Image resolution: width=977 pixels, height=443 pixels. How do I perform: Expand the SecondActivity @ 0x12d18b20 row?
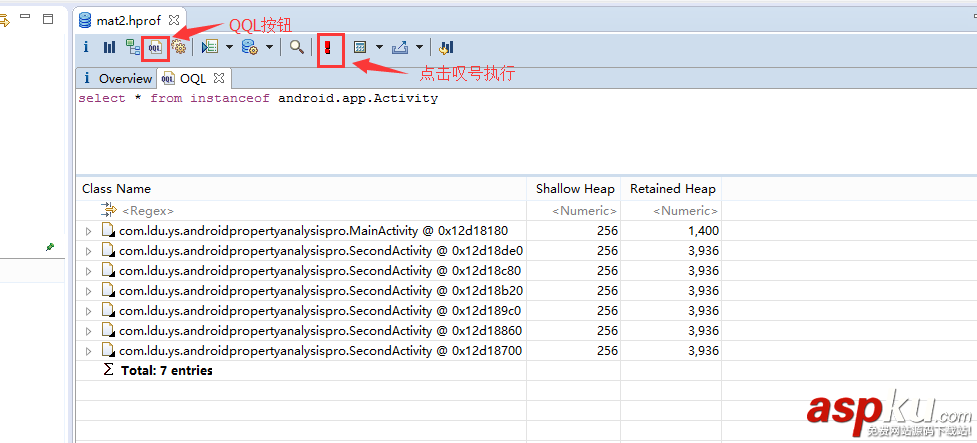click(x=88, y=291)
